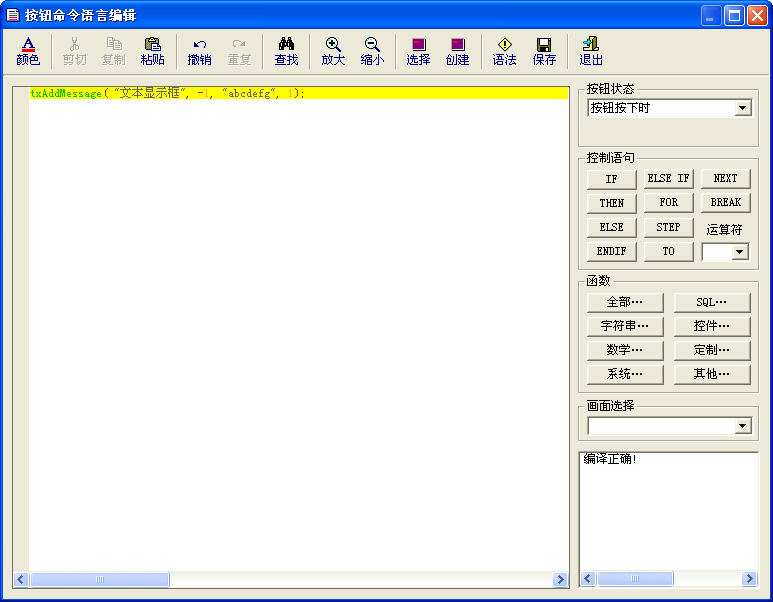Open 定制… custom functions

pyautogui.click(x=712, y=350)
